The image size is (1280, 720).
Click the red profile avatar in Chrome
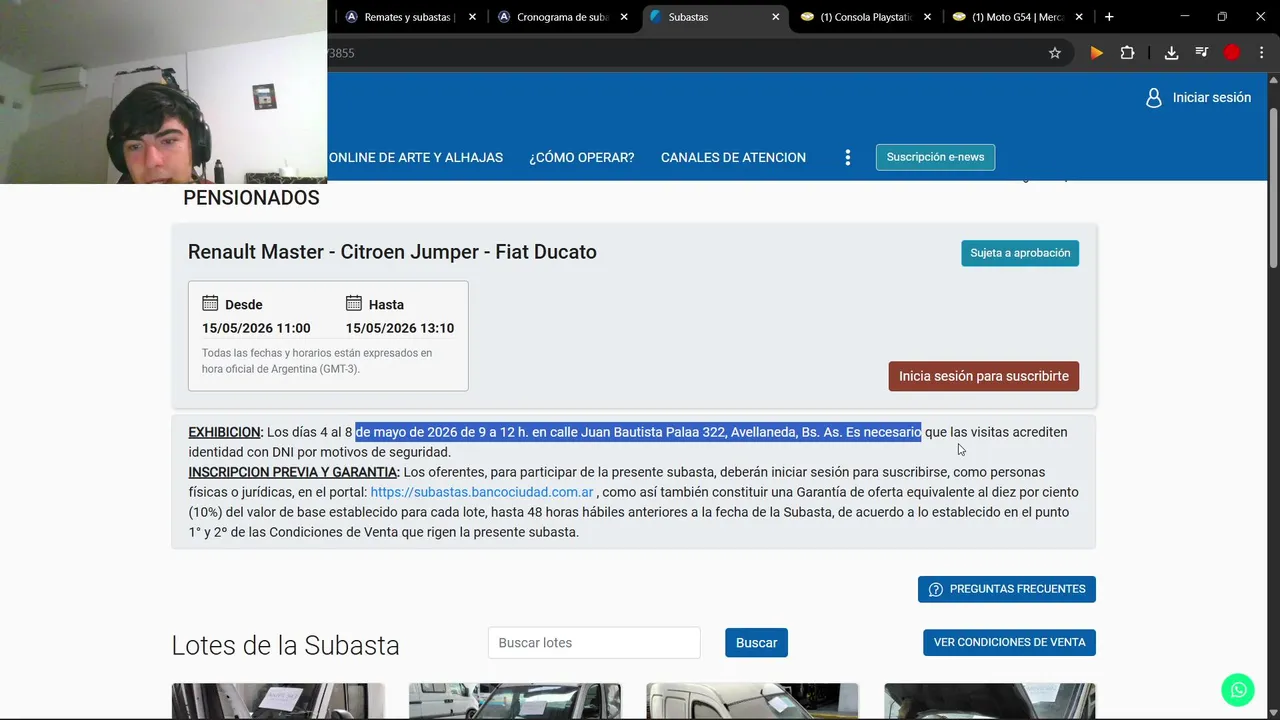[x=1232, y=53]
